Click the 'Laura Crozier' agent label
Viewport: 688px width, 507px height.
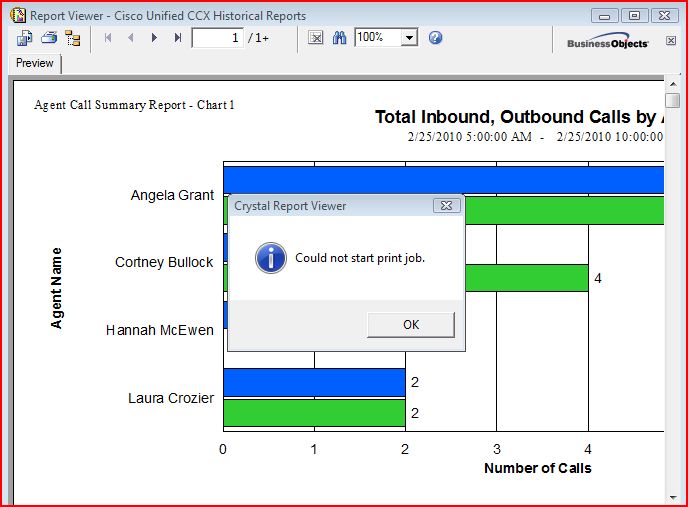tap(171, 398)
